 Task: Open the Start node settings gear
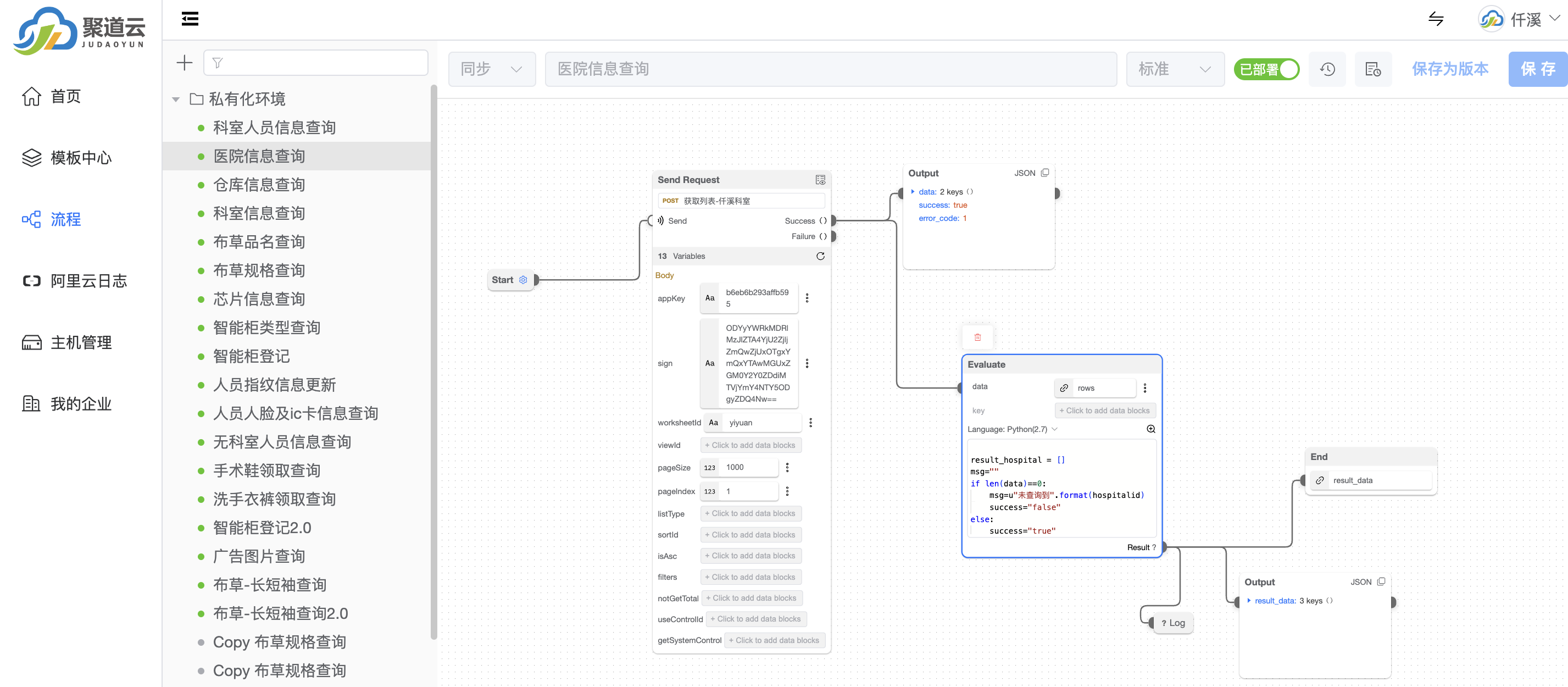coord(523,280)
